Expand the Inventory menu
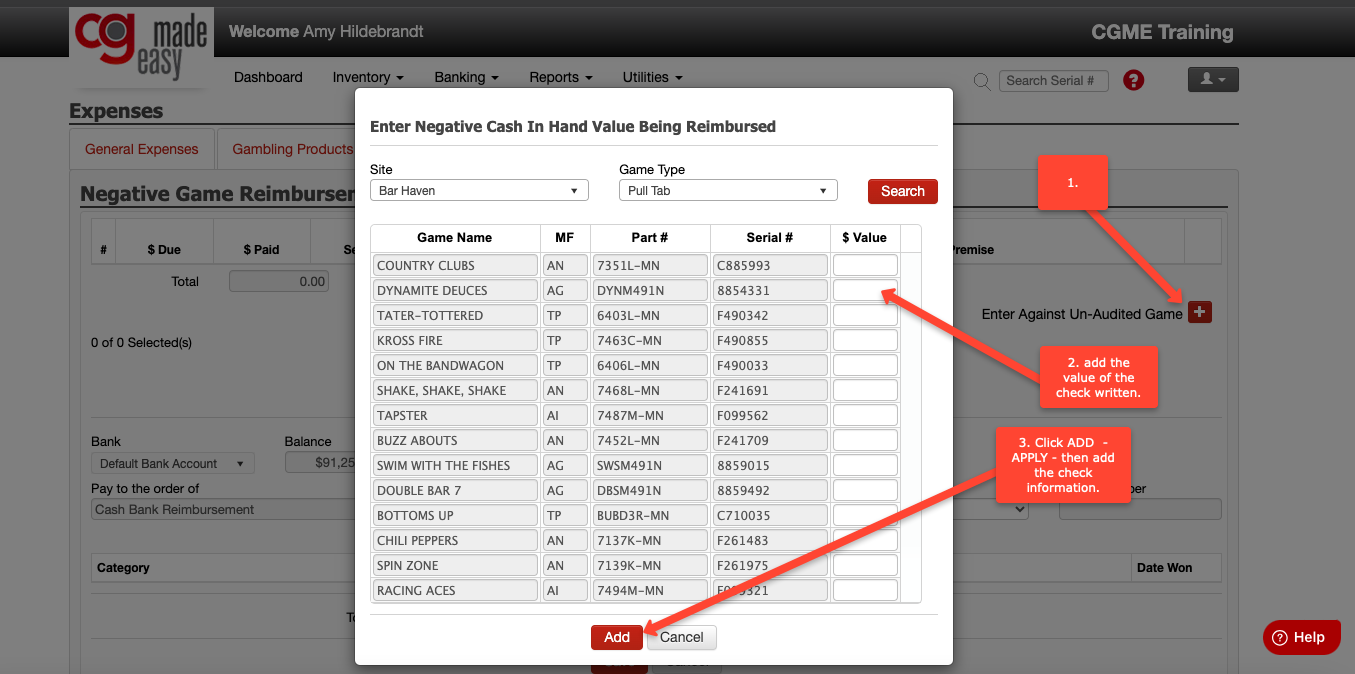 click(x=368, y=77)
